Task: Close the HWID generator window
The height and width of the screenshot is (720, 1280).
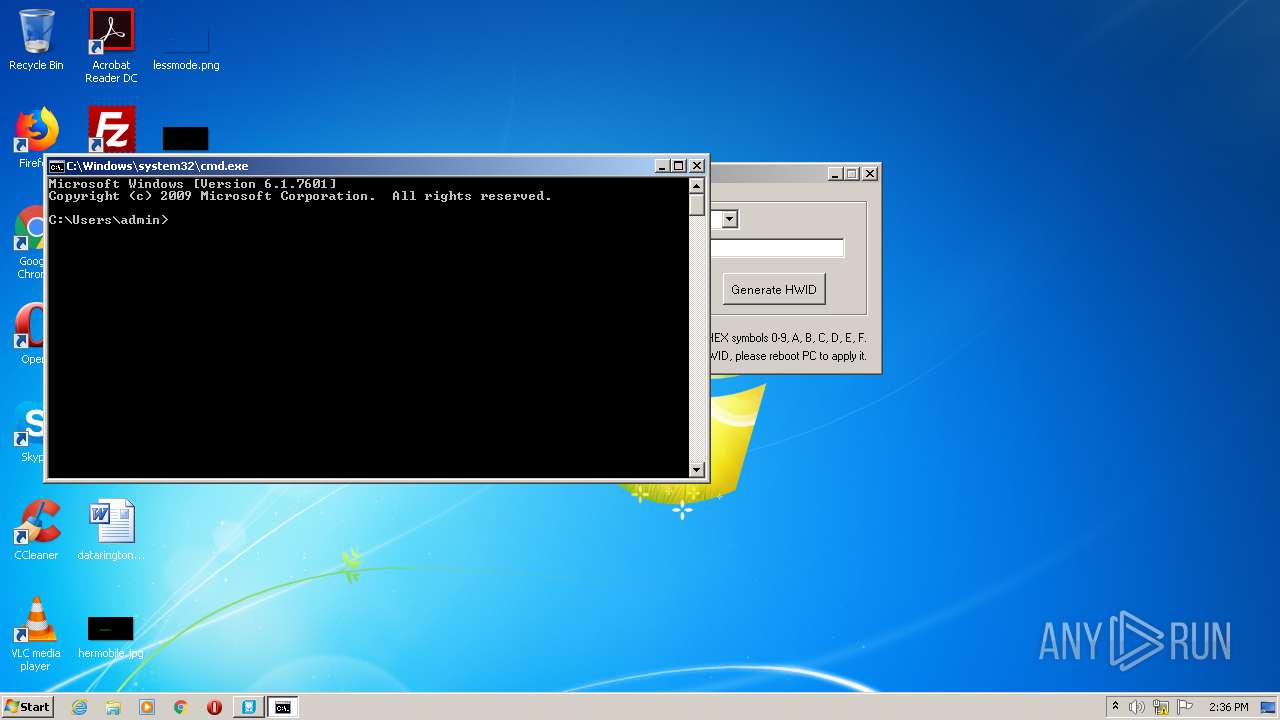Action: [x=870, y=173]
